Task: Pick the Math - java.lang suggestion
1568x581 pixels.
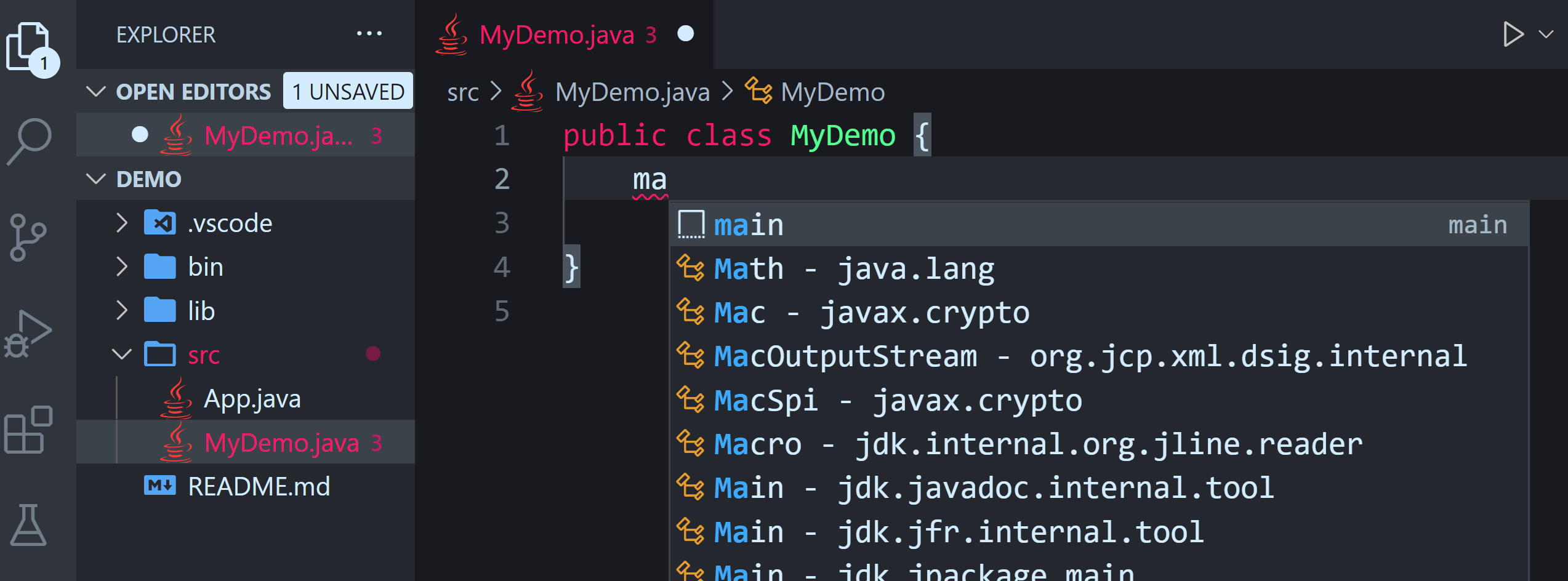Action: click(1099, 269)
